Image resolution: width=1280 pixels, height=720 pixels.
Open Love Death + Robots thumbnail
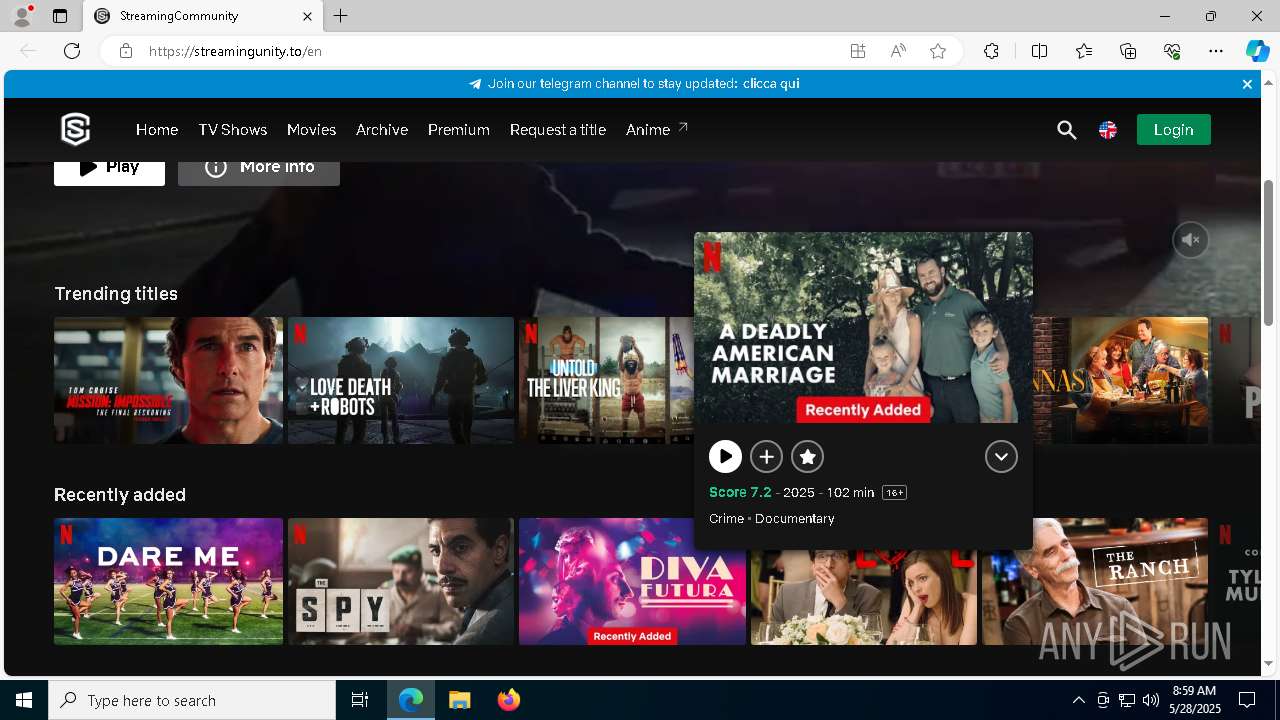coord(401,380)
